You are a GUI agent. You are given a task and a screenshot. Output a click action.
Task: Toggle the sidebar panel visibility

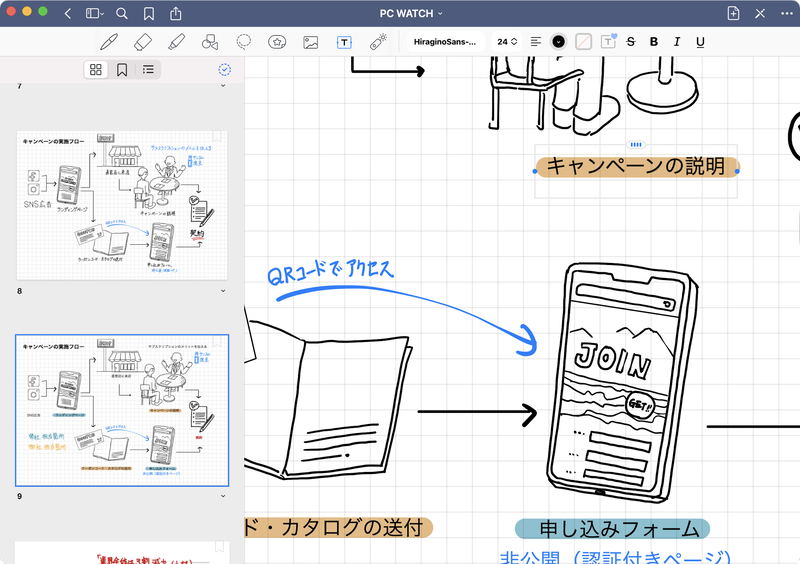point(94,13)
